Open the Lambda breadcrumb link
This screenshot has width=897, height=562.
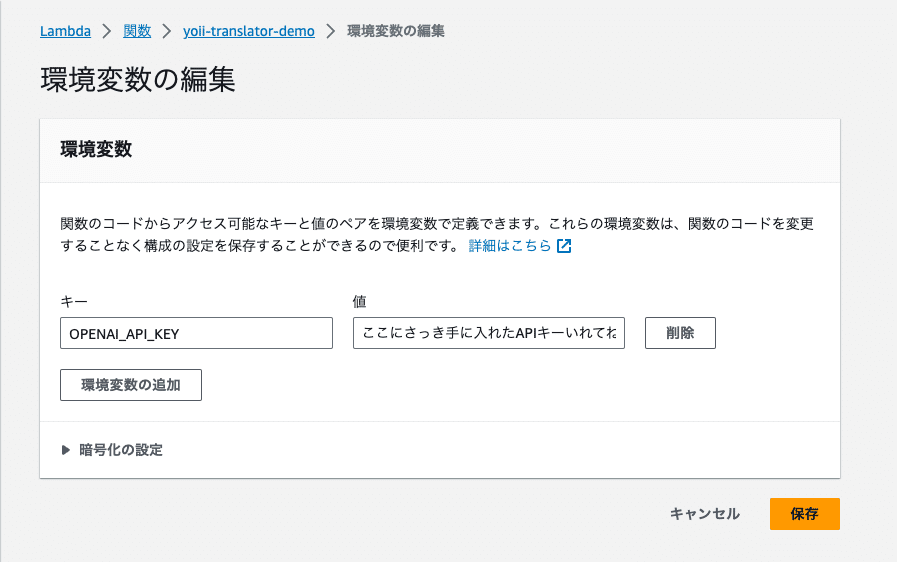coord(65,31)
